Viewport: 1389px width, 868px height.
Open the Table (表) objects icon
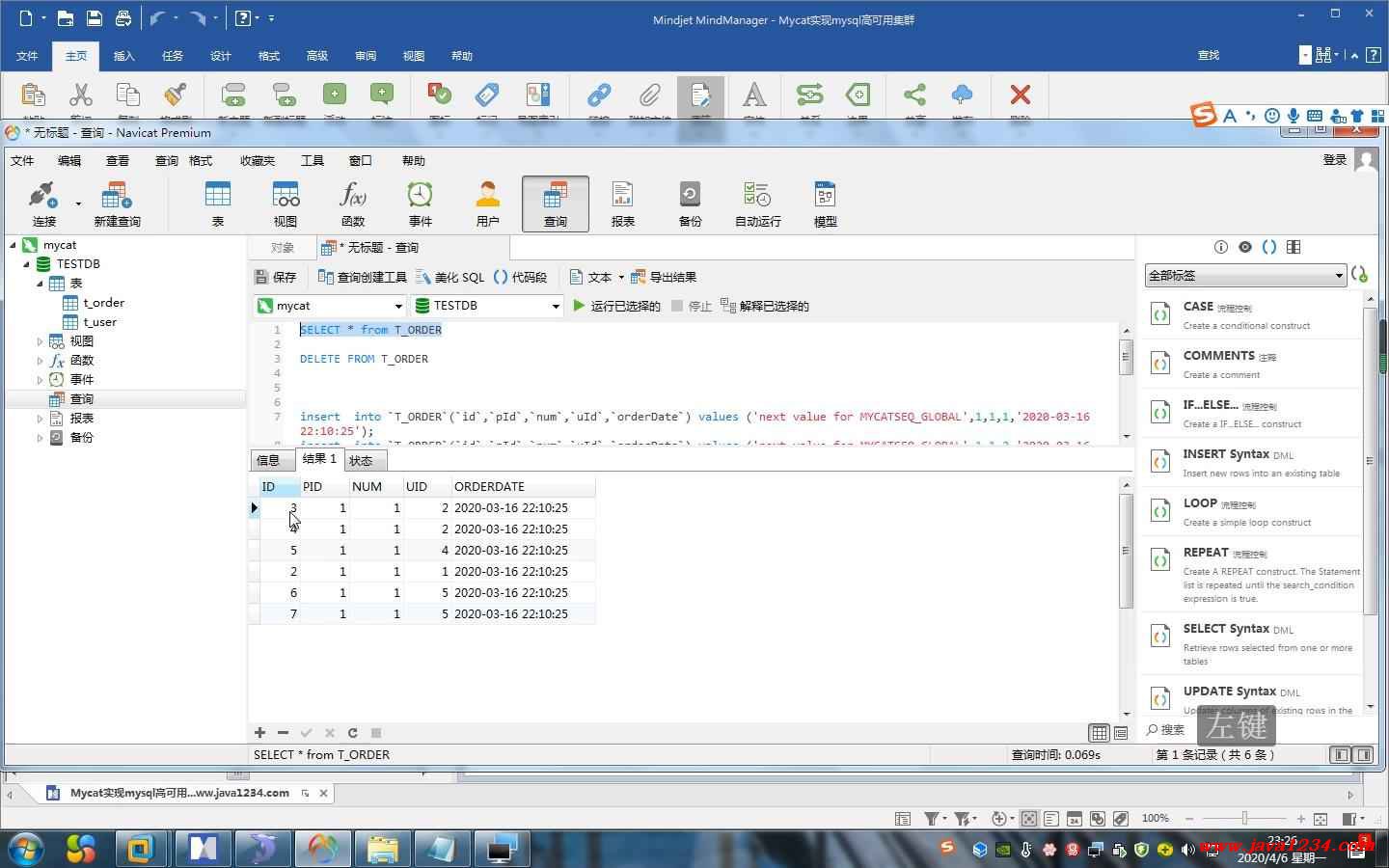click(x=218, y=204)
